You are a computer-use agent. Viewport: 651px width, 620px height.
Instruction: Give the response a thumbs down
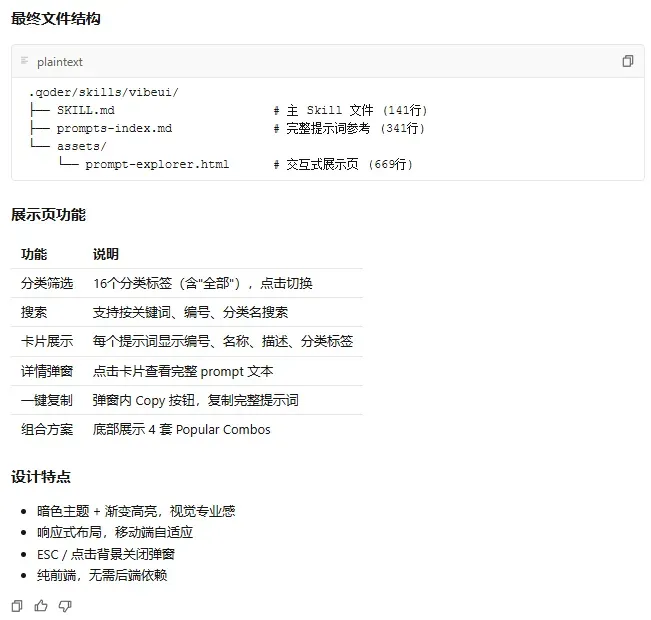coord(65,606)
